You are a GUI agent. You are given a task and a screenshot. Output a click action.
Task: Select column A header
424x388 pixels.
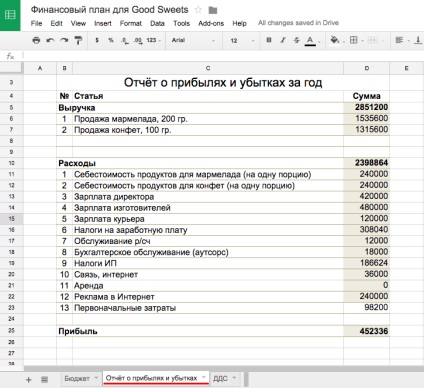(40, 68)
